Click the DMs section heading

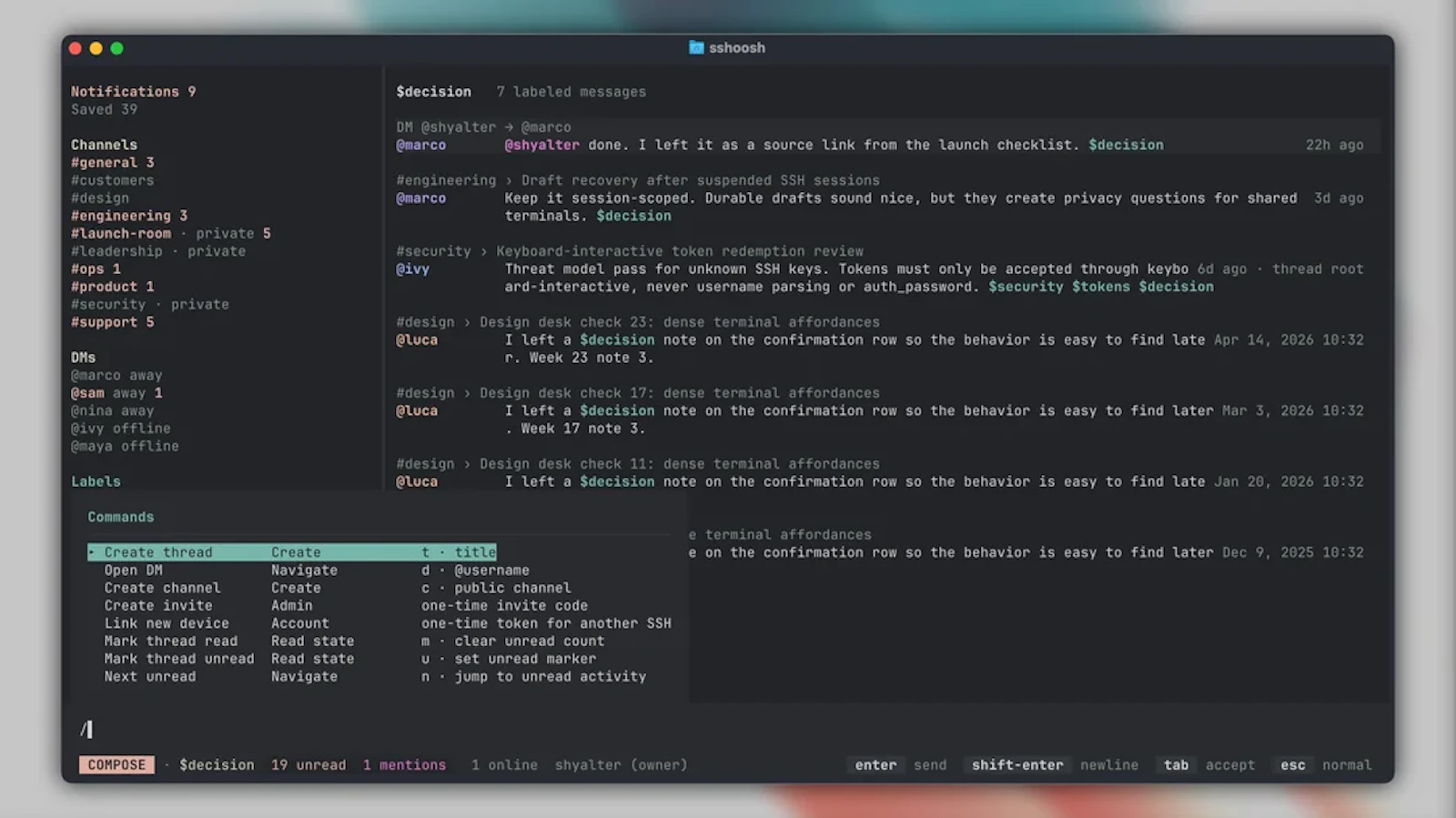point(83,358)
